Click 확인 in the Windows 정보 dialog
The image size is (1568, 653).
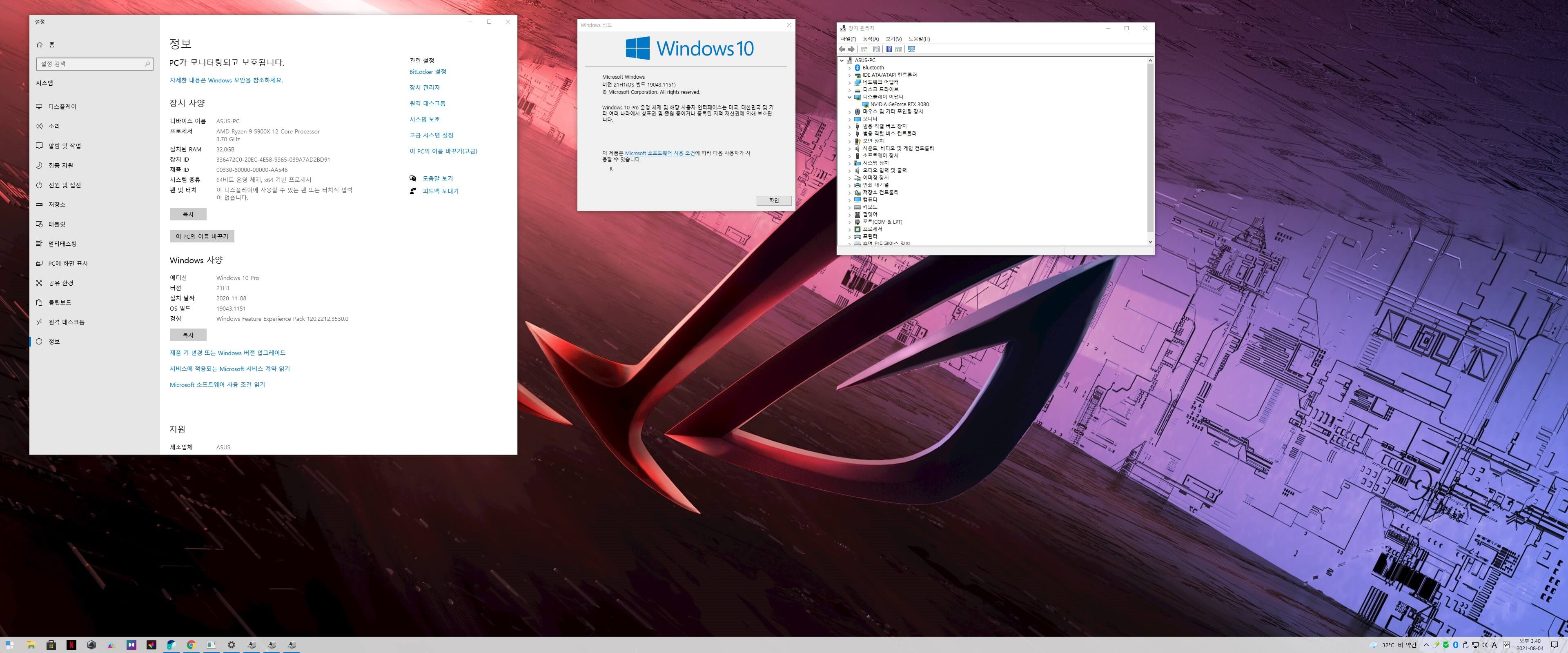(x=774, y=200)
